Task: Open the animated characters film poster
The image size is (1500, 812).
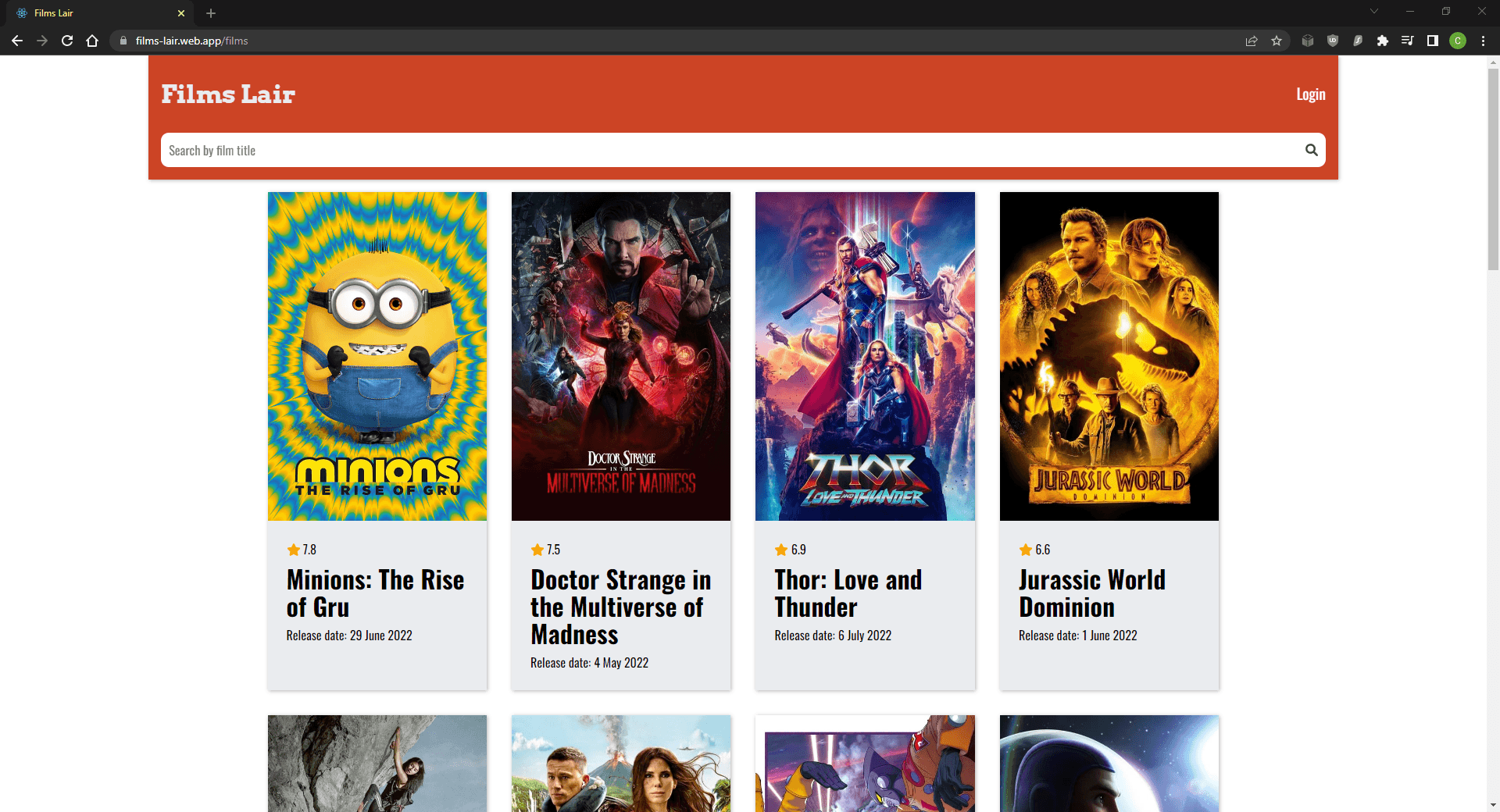Action: (x=865, y=764)
